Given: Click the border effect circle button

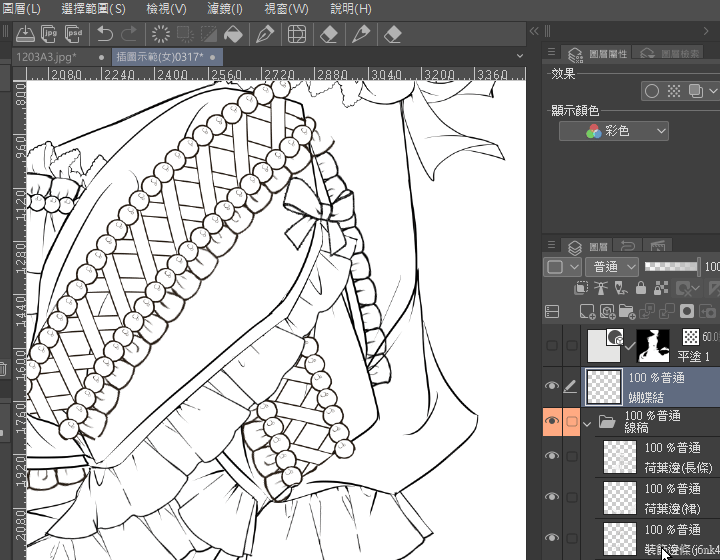Looking at the screenshot, I should coord(652,91).
